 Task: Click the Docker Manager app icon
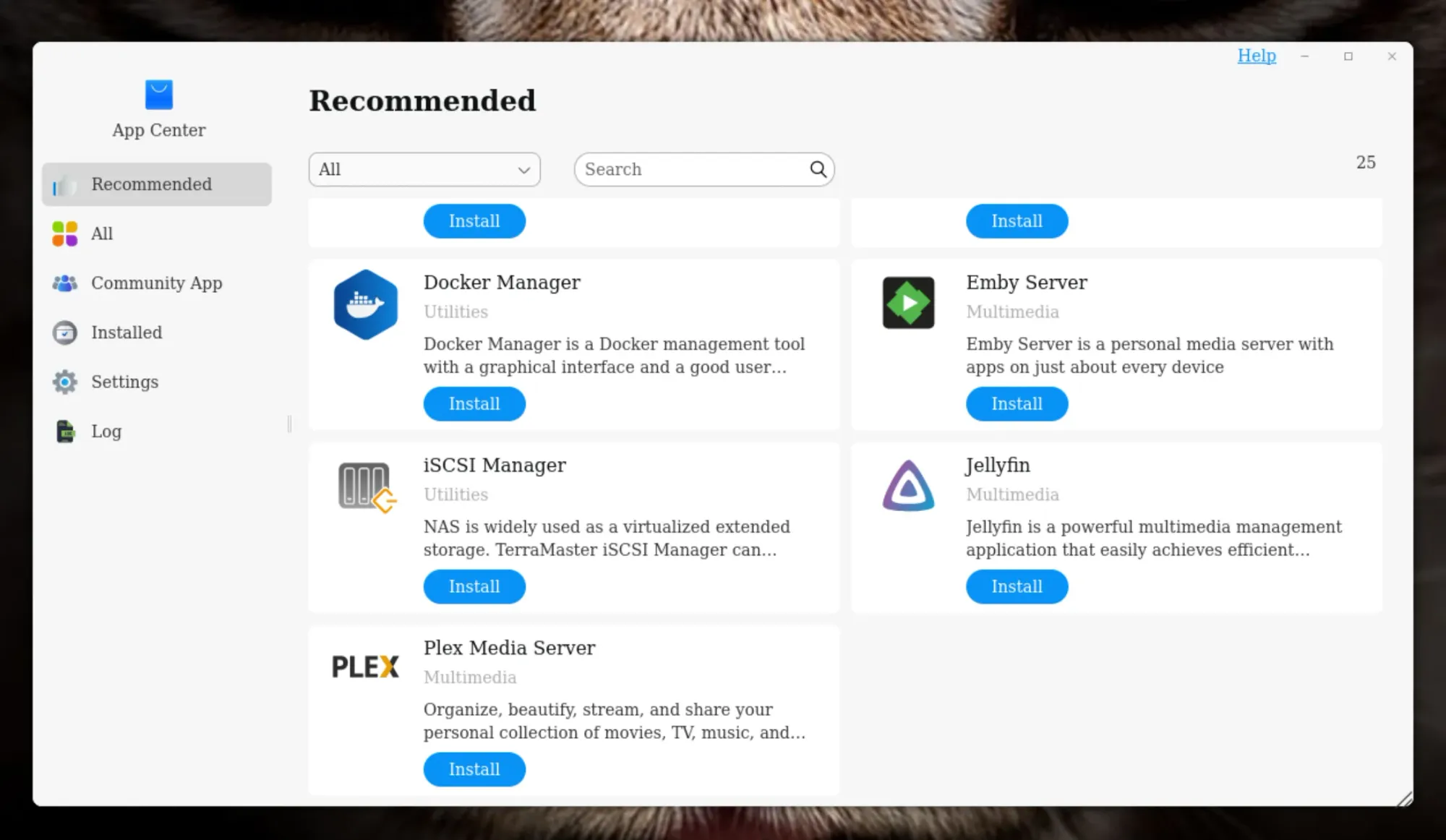coord(365,303)
